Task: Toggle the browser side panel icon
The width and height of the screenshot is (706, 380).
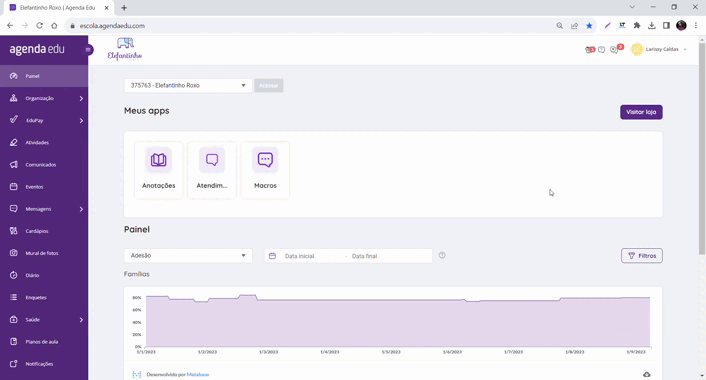Action: point(666,26)
